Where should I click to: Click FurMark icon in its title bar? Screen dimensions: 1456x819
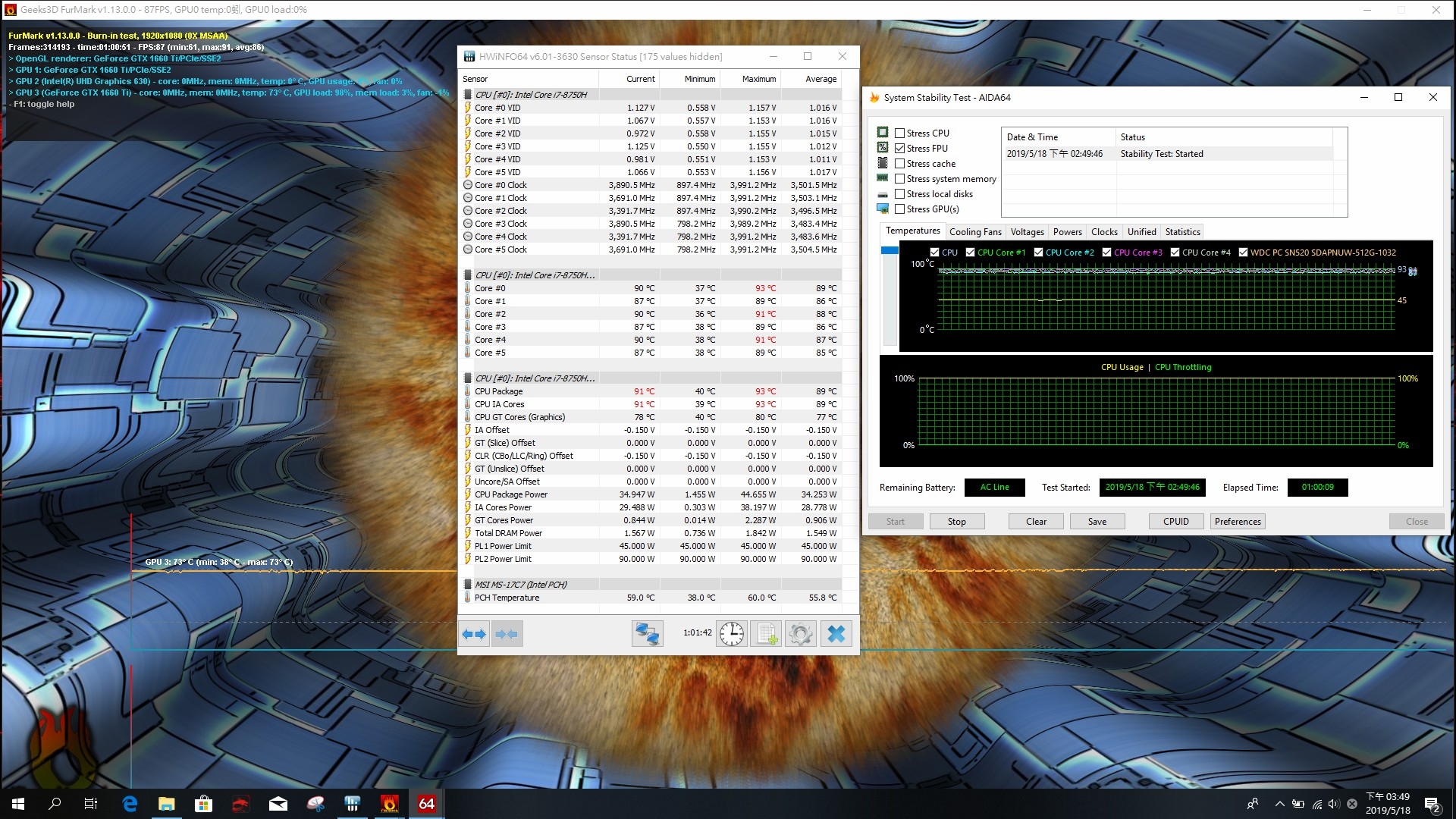(x=10, y=10)
